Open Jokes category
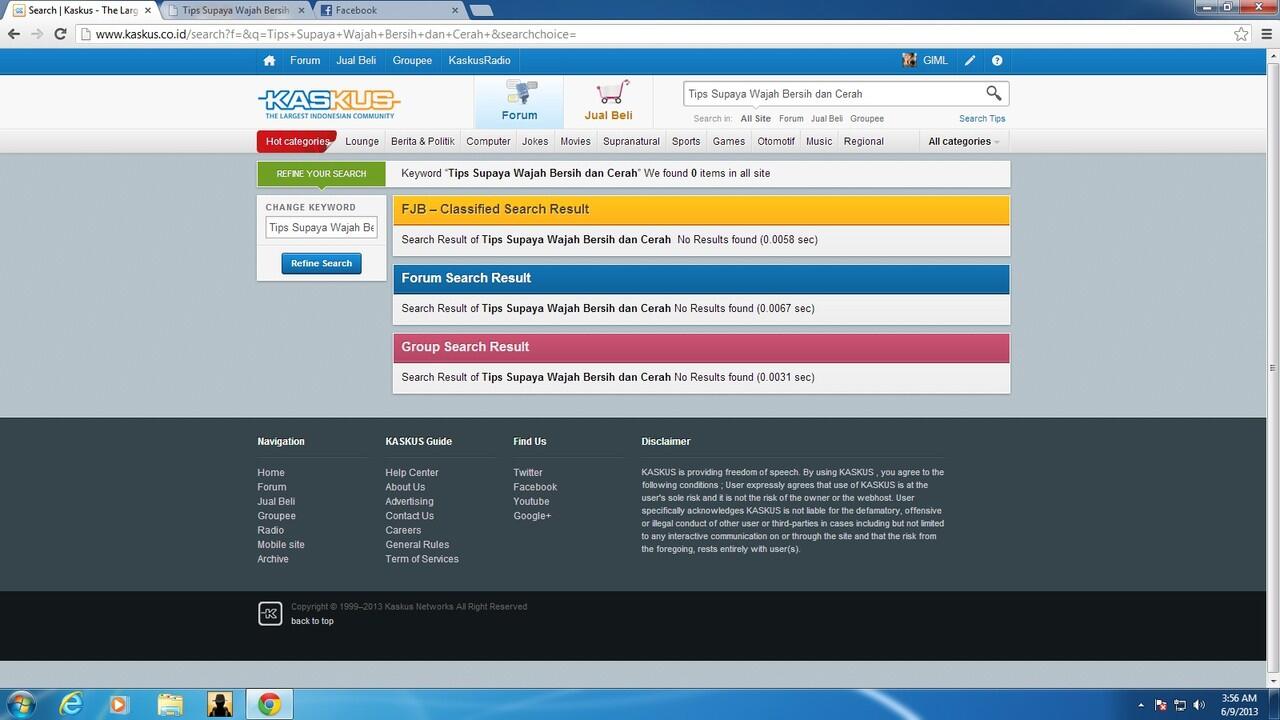1280x720 pixels. [x=535, y=141]
